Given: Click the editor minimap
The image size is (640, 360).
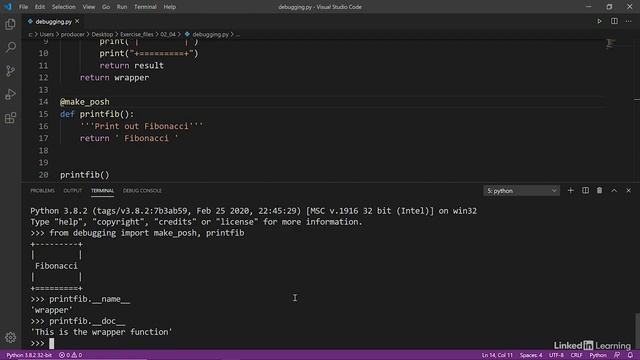Looking at the screenshot, I should click(x=611, y=43).
